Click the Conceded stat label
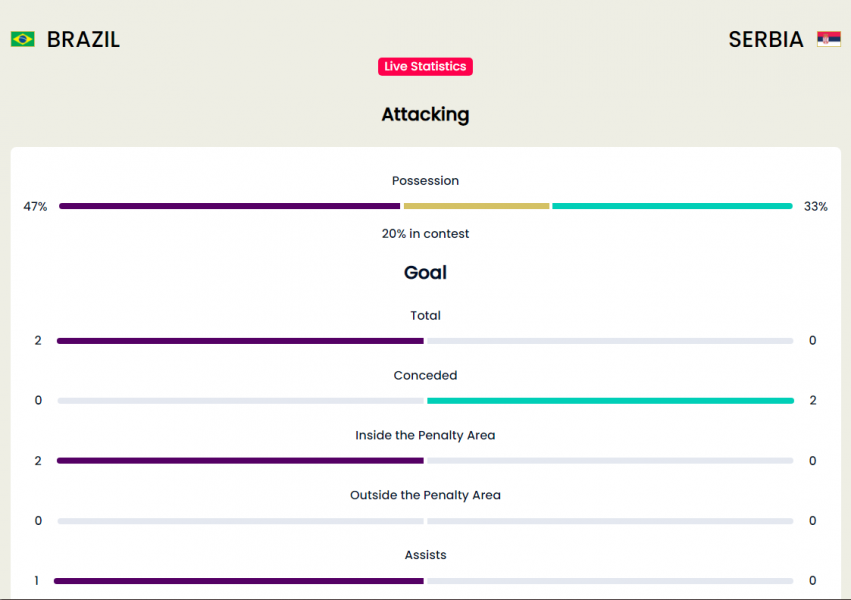851x600 pixels. [x=426, y=375]
